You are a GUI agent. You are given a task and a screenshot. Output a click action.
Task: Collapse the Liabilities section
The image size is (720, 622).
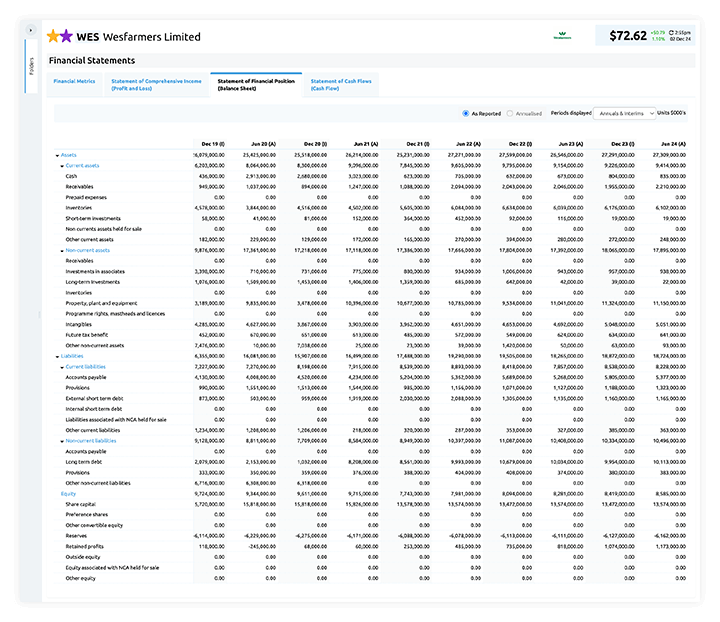(x=57, y=355)
